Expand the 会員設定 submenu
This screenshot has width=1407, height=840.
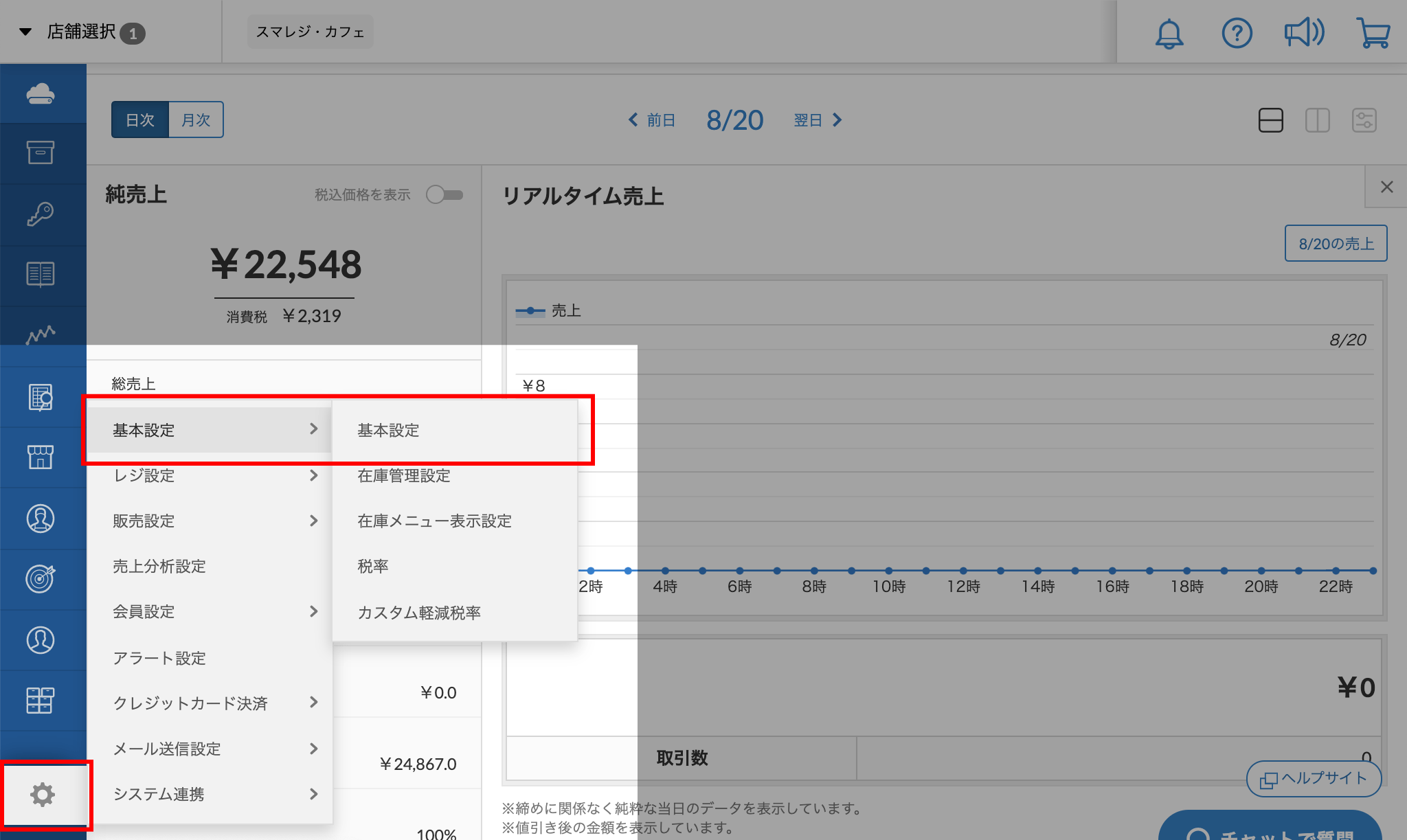click(210, 611)
